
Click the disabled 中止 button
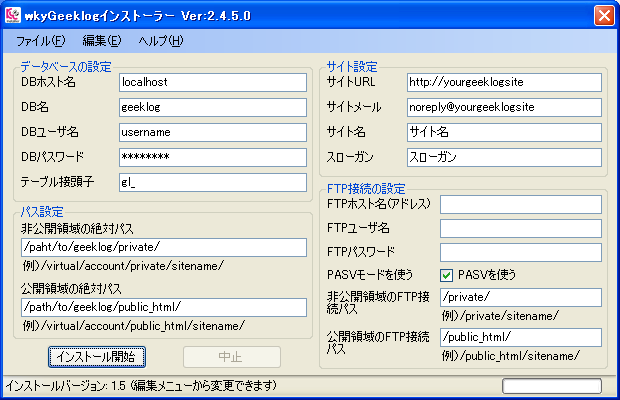232,357
